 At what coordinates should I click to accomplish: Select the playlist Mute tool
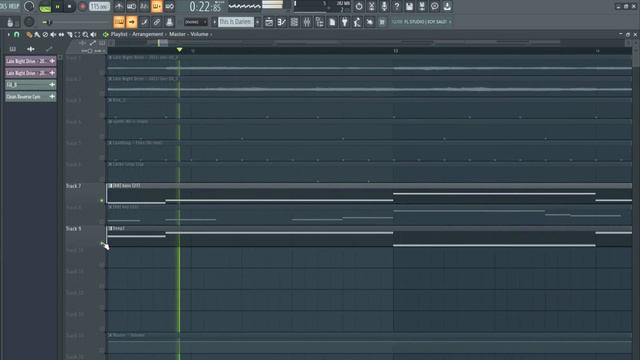tap(53, 35)
